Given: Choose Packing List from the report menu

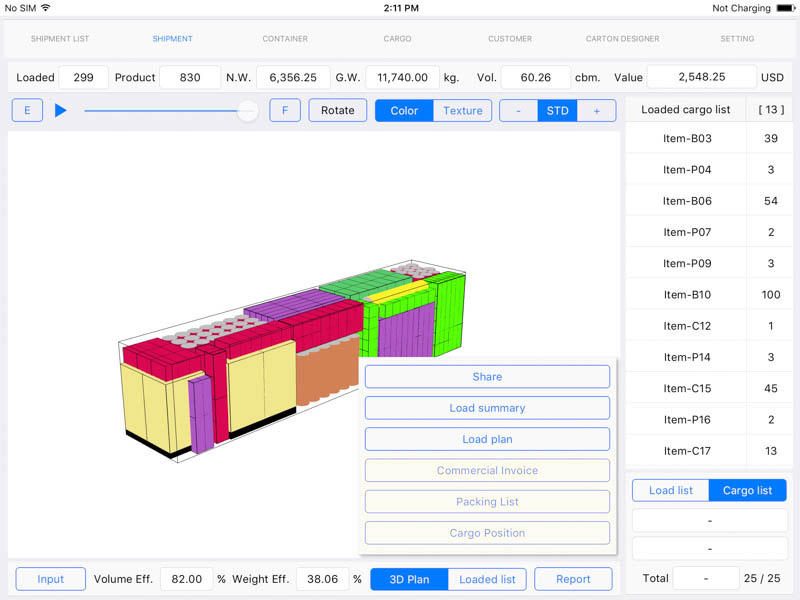Looking at the screenshot, I should [x=487, y=502].
